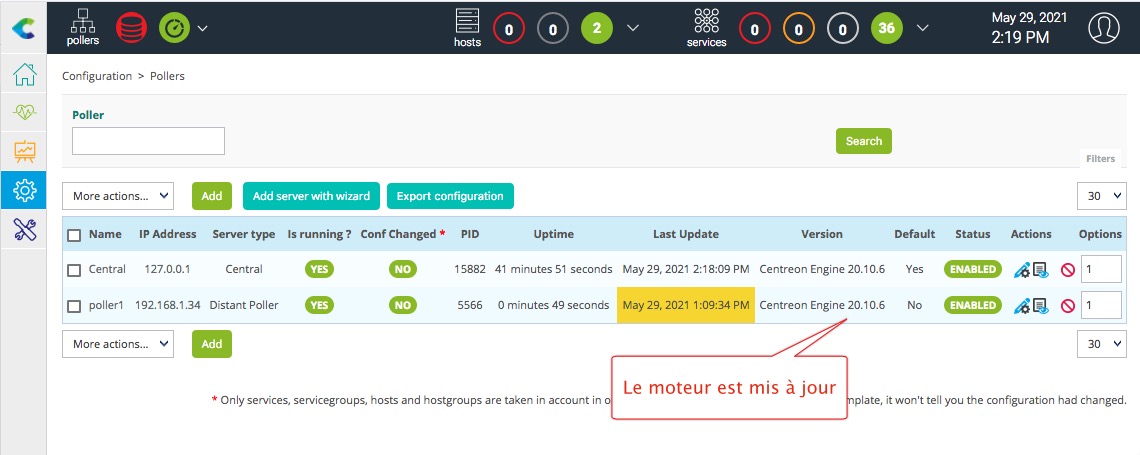Open the user profile icon
Screen dimensions: 1140x455
1104,28
